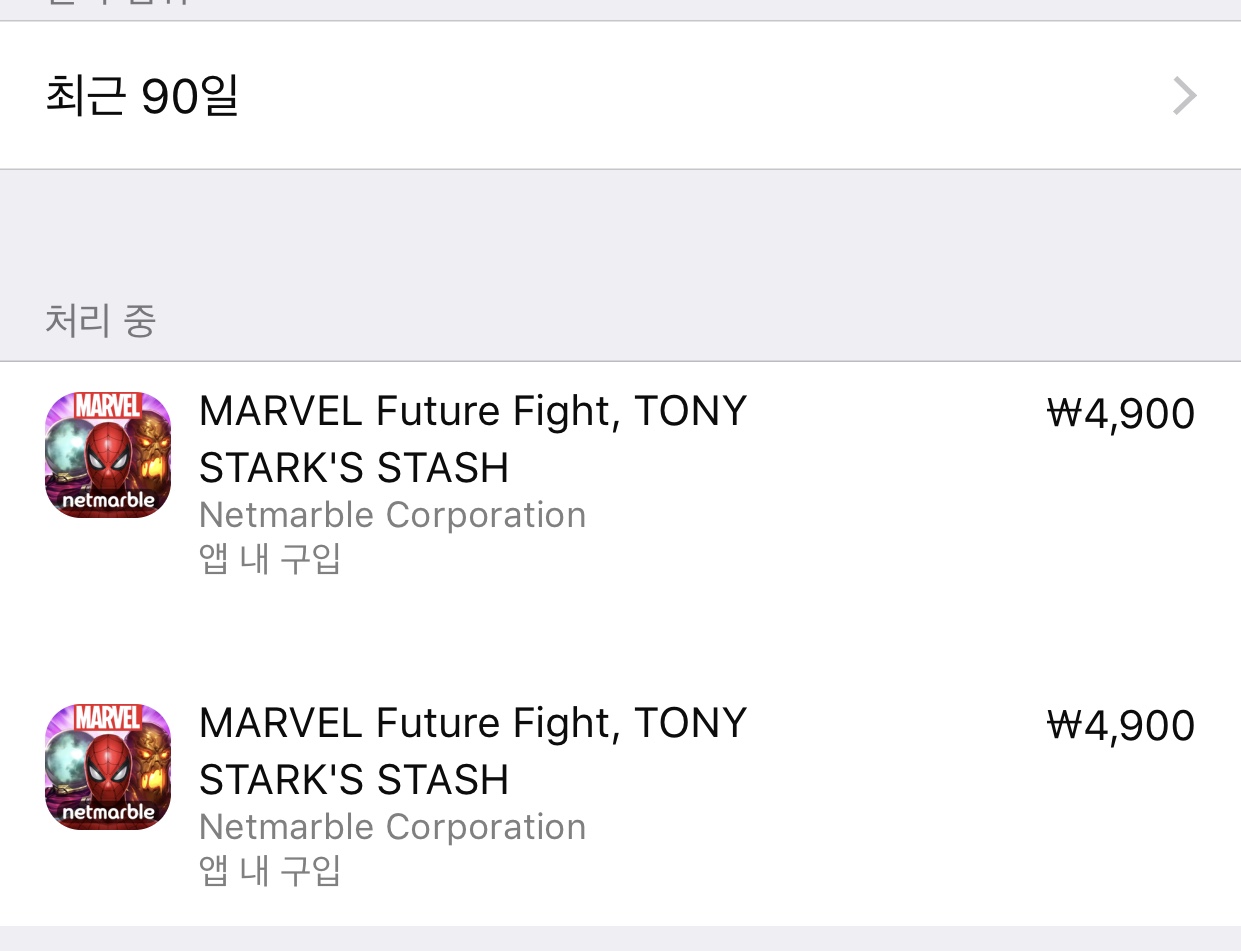The height and width of the screenshot is (951, 1241).
Task: Click the MARVEL logo on the second app icon
Action: tap(108, 719)
